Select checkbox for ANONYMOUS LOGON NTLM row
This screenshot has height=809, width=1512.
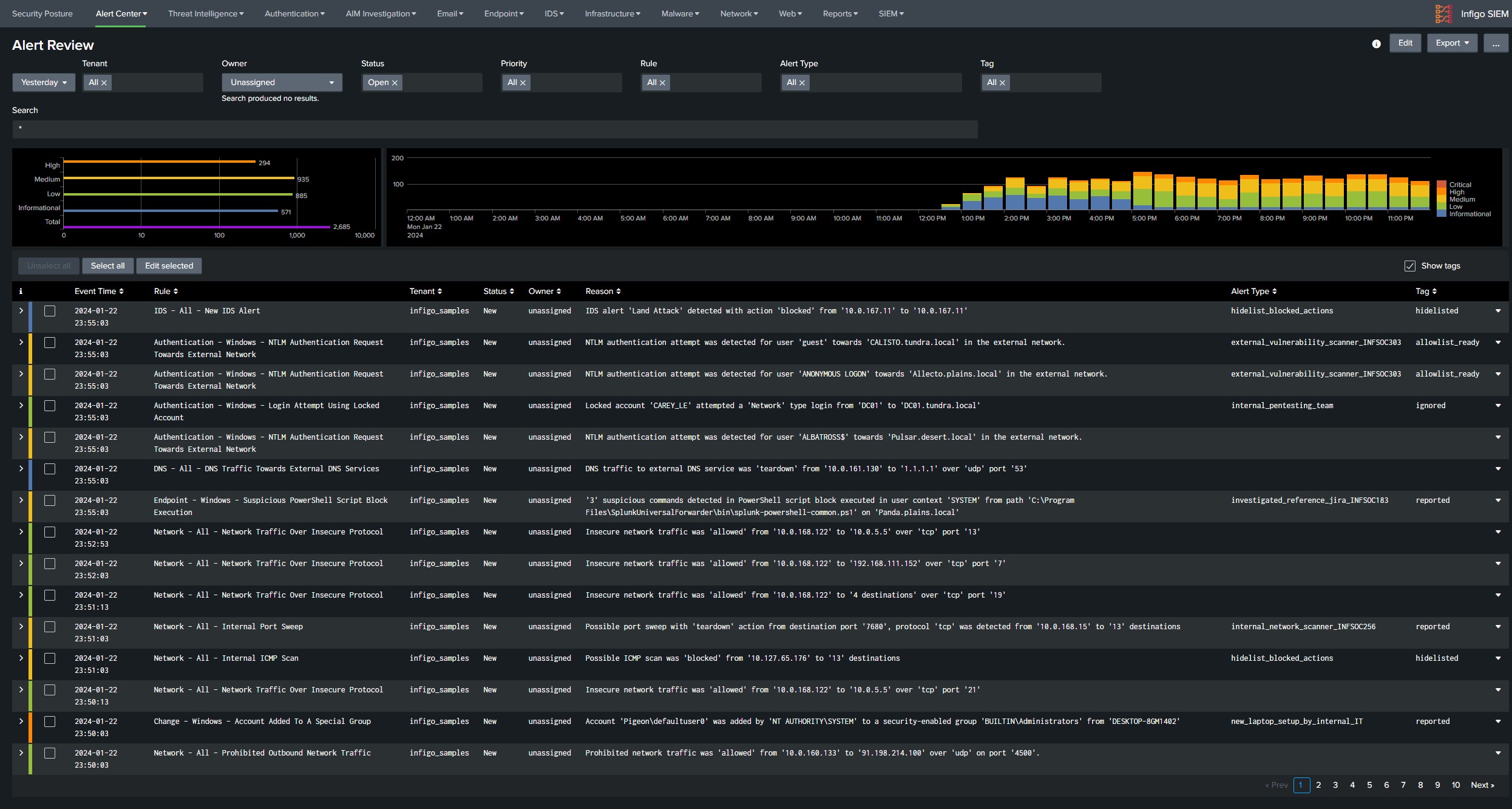click(50, 374)
